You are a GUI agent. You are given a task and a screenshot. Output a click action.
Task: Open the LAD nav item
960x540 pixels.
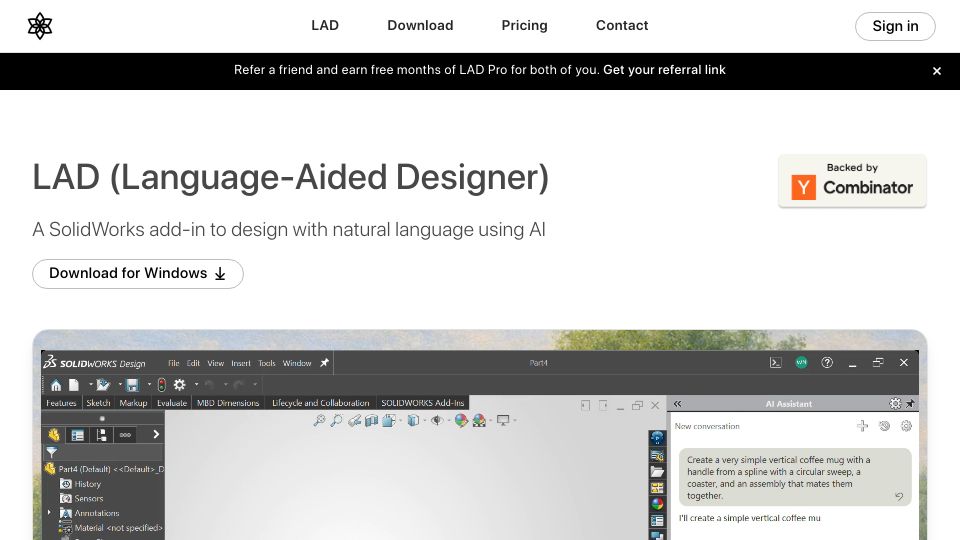[324, 26]
